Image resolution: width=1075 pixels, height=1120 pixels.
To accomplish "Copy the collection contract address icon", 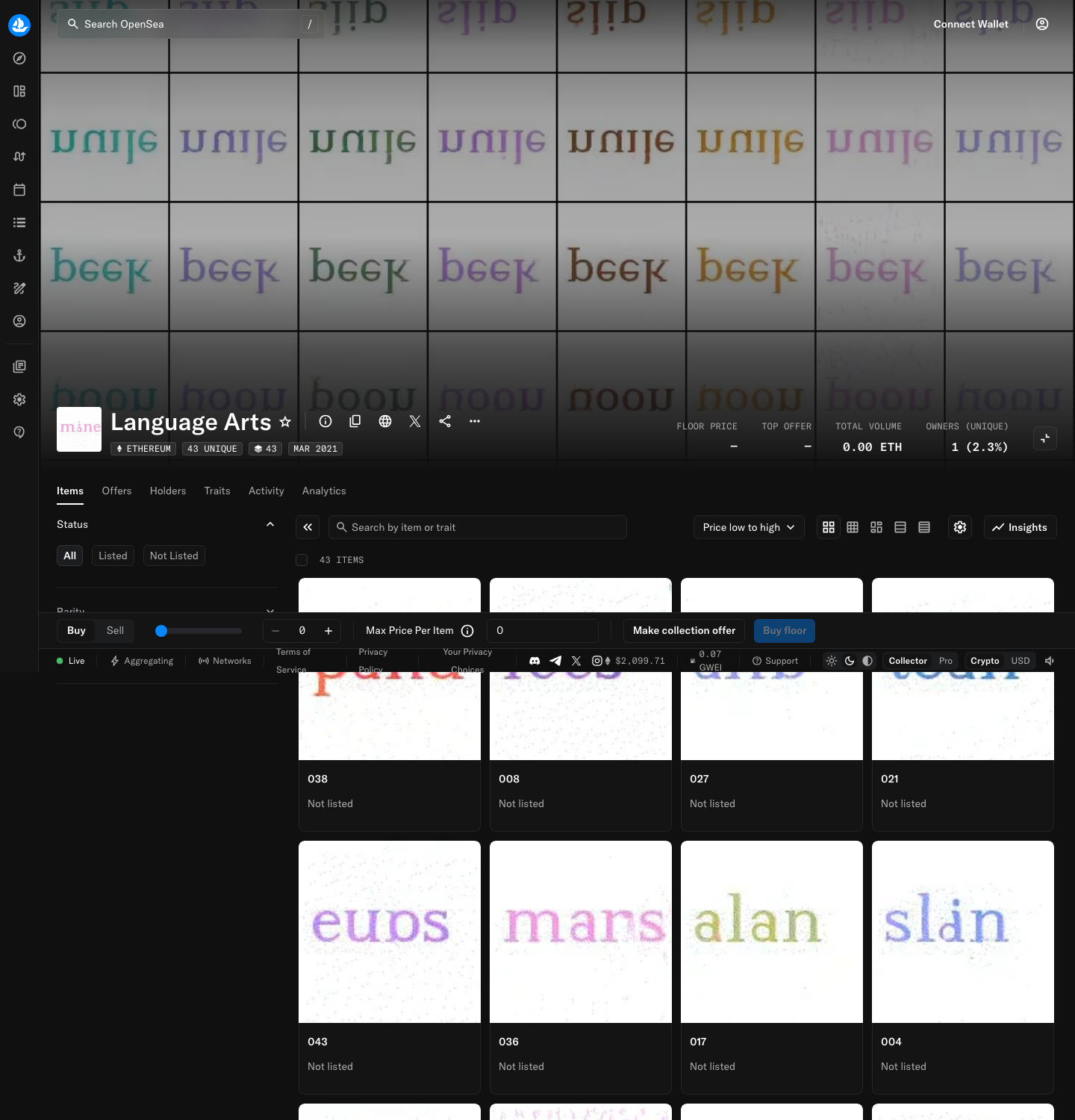I will (355, 421).
